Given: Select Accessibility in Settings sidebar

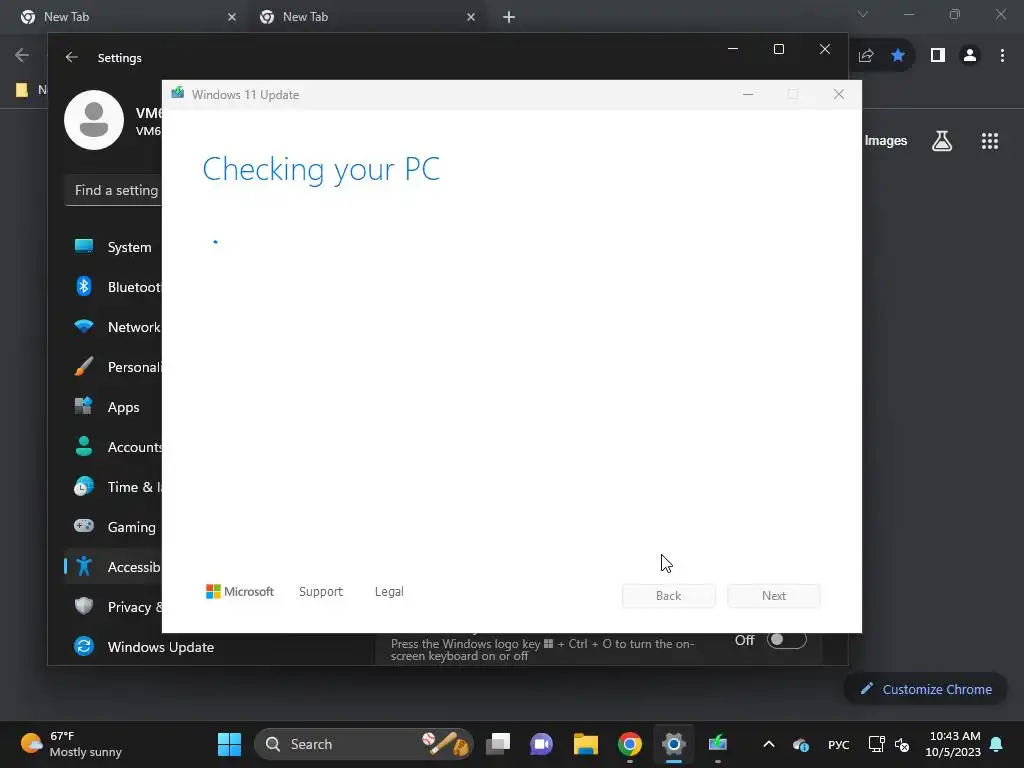Looking at the screenshot, I should pos(112,567).
